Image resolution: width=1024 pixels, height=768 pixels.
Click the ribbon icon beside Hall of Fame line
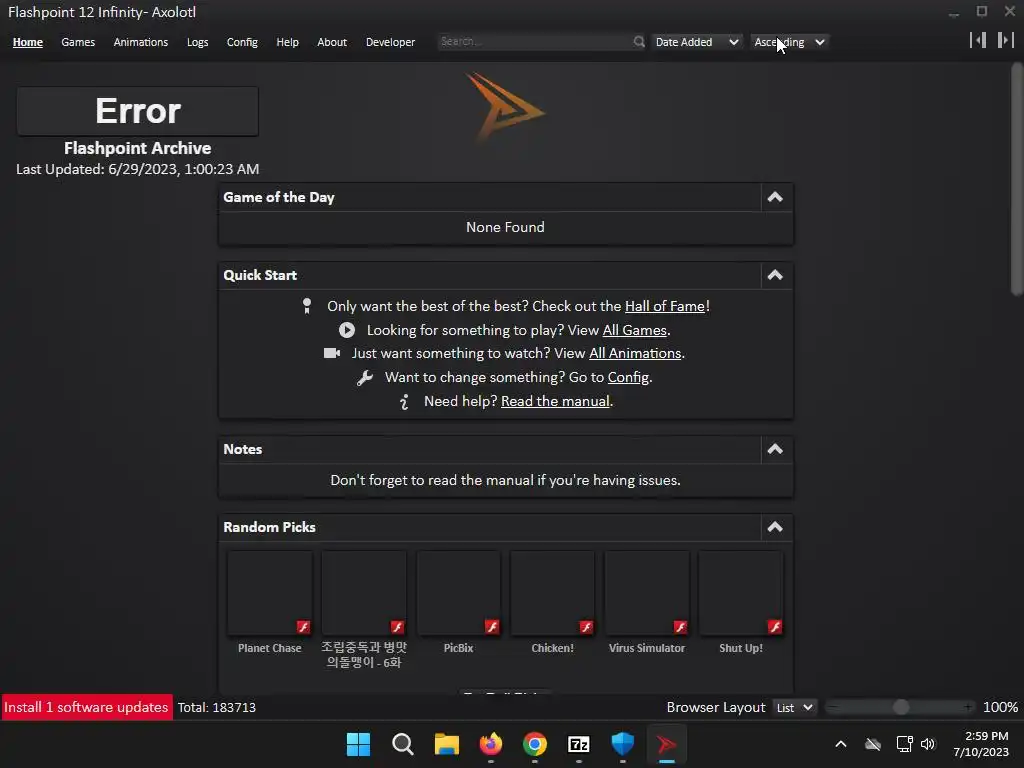307,306
